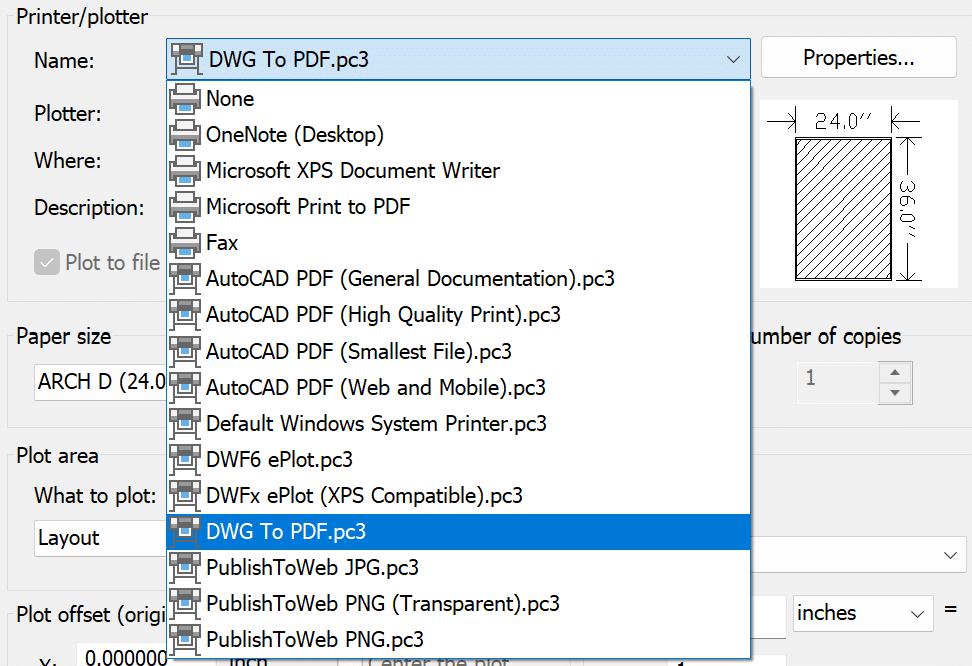
Task: Click the Microsoft Print to PDF printer icon
Action: [x=185, y=206]
